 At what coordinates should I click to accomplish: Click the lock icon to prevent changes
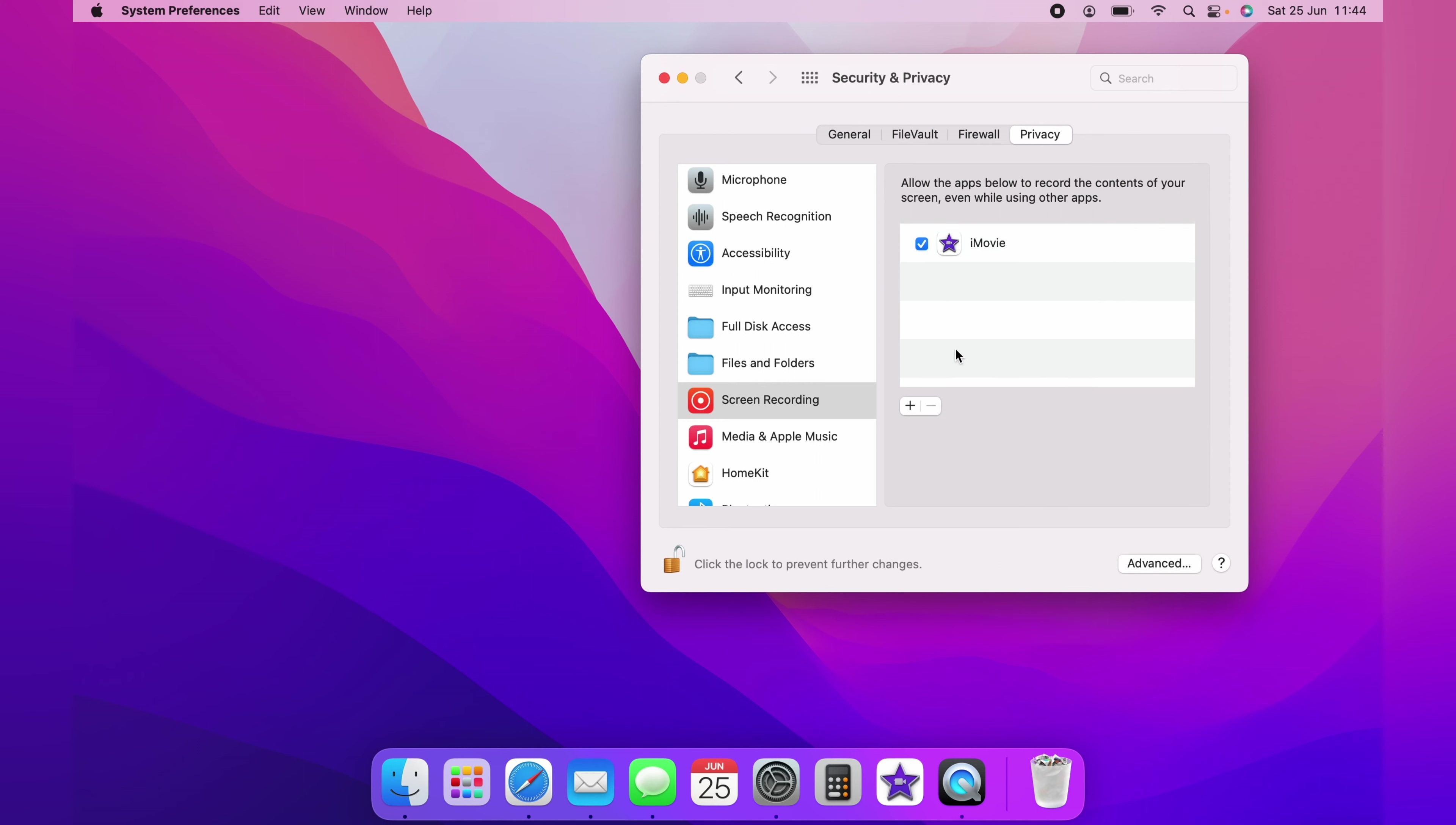click(673, 560)
